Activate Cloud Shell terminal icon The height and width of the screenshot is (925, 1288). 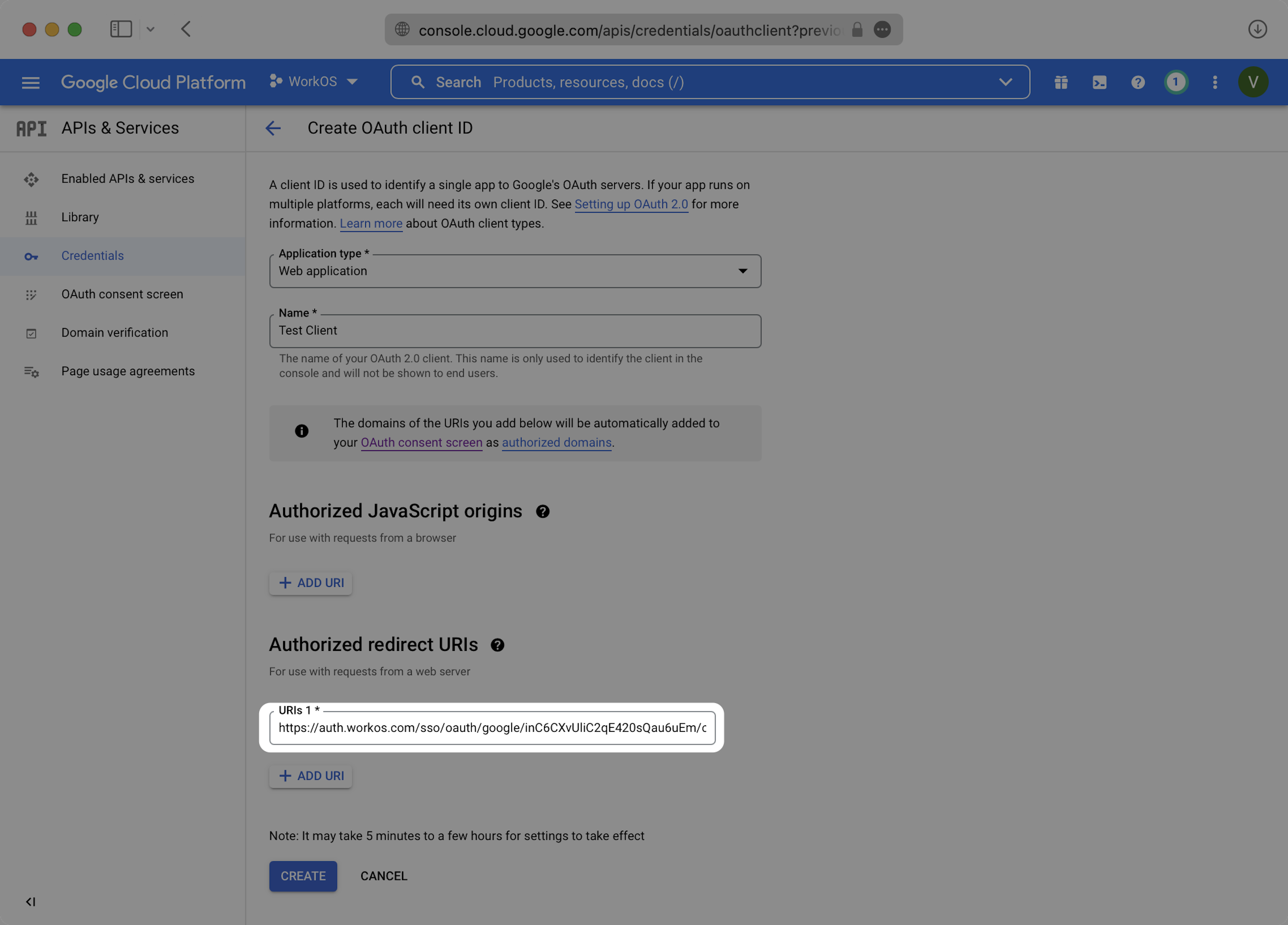tap(1099, 83)
